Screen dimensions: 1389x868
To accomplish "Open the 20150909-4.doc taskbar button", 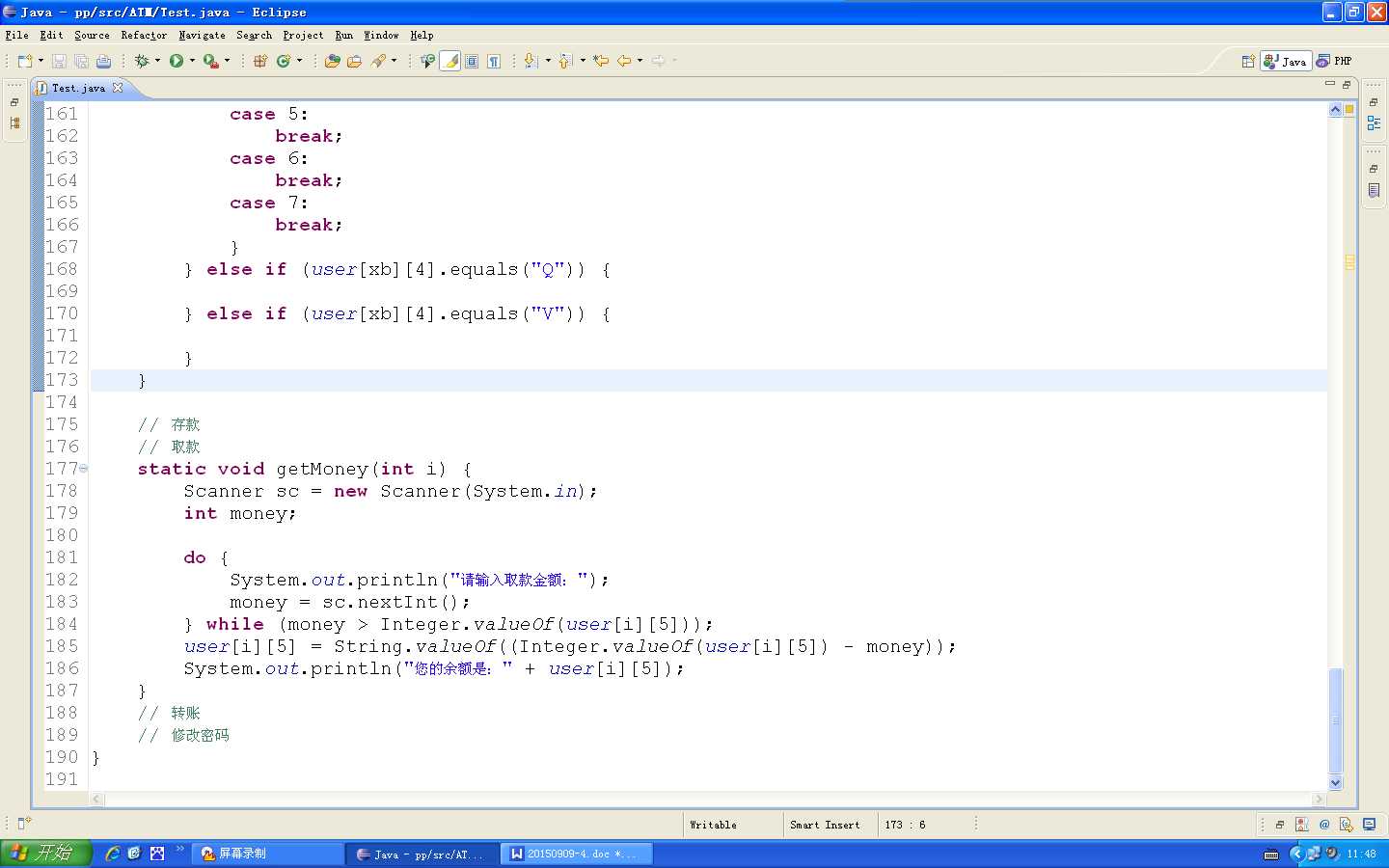I will [x=578, y=854].
